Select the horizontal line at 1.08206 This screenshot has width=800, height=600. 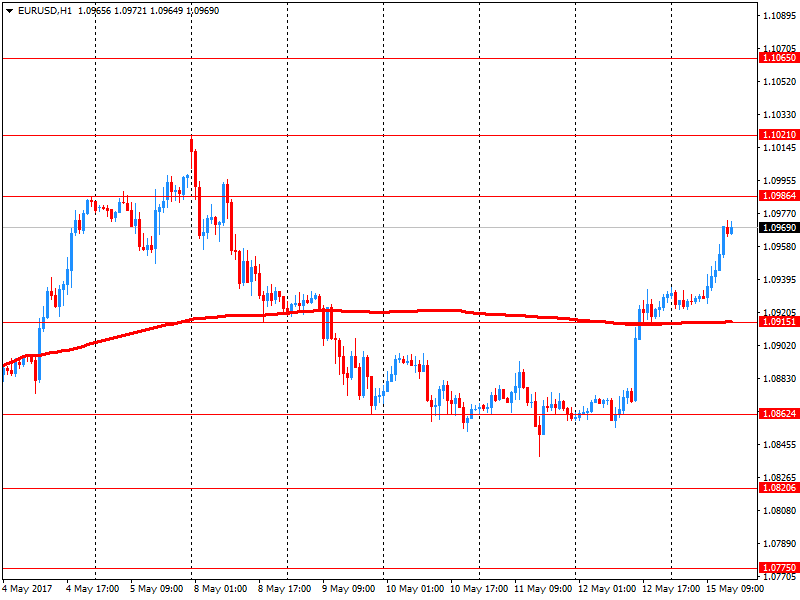coord(380,488)
